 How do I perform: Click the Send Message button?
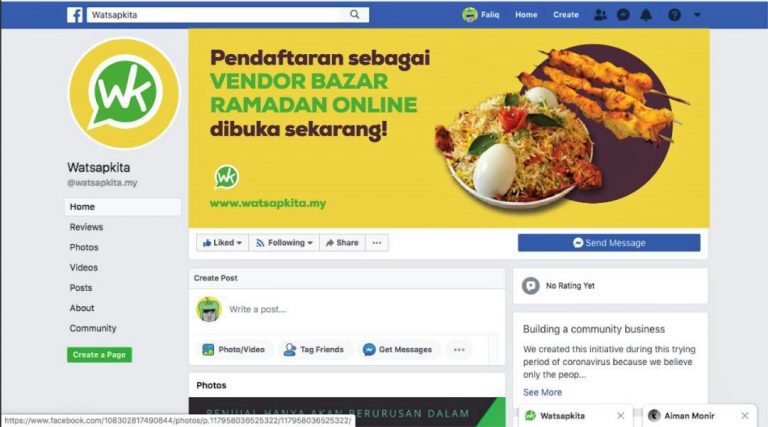click(609, 243)
